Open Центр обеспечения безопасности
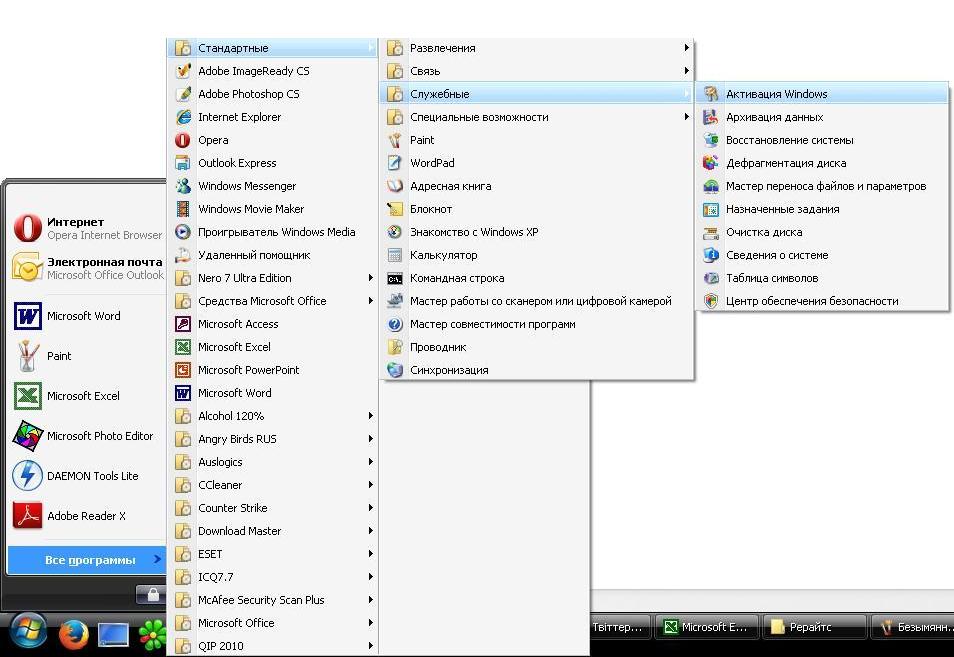This screenshot has width=954, height=657. pos(823,301)
